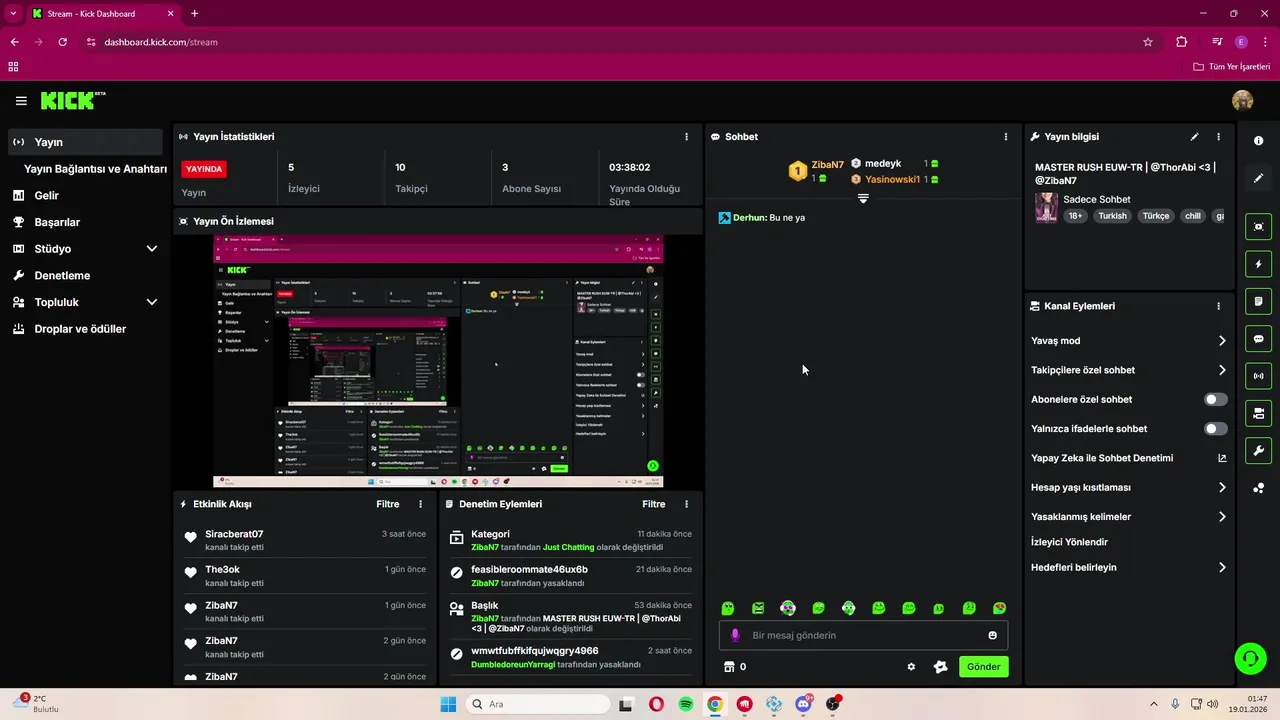Open Yayın bilgisi panel three-dot menu
Screen dimensions: 1280x720
[x=1218, y=137]
